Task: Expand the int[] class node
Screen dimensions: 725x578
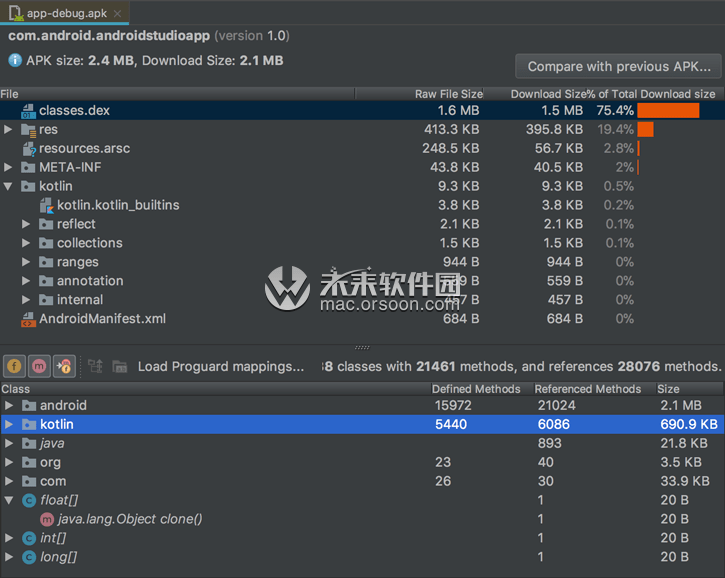Action: pos(9,538)
